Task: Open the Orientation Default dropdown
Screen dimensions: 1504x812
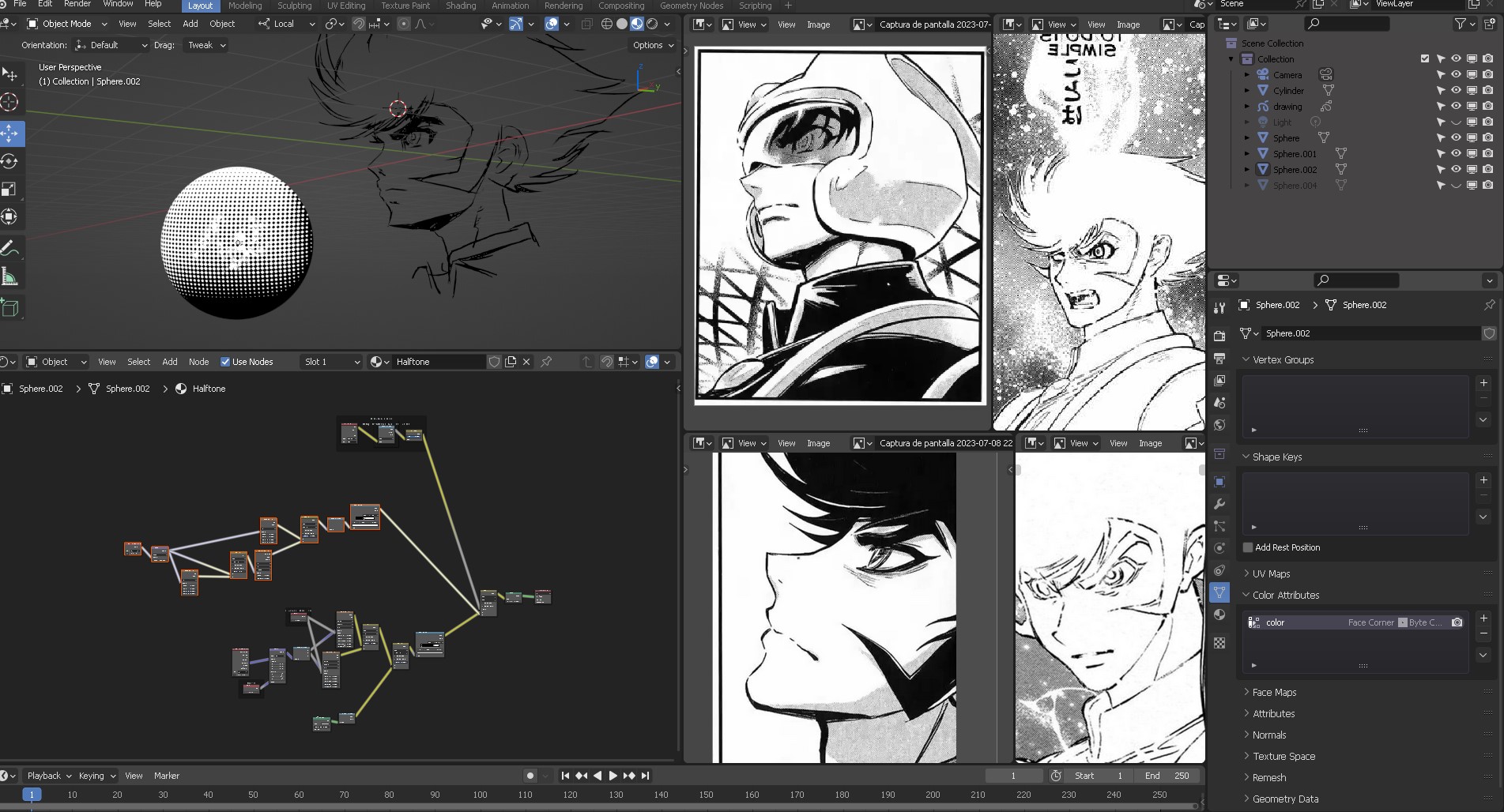Action: click(111, 45)
